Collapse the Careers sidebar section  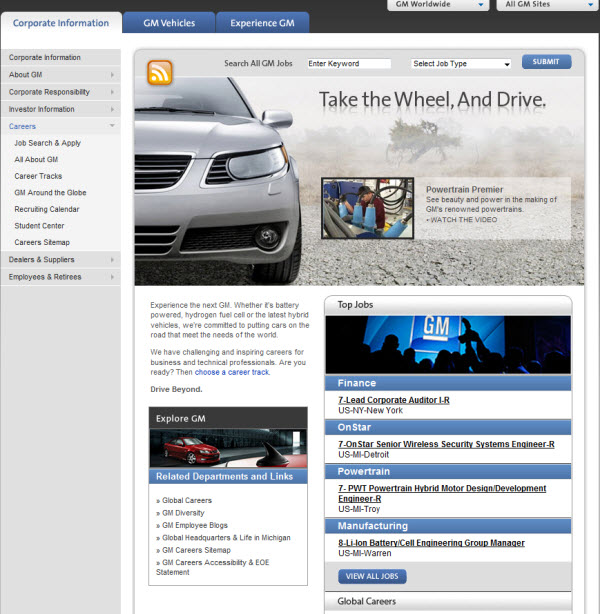click(x=112, y=126)
